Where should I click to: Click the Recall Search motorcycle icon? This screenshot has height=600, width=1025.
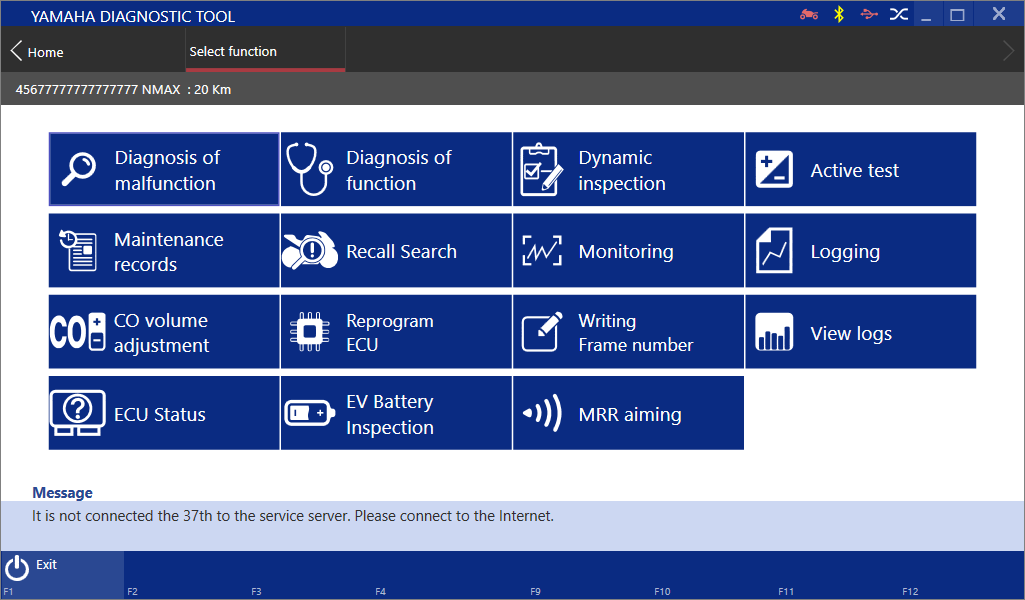(x=310, y=250)
